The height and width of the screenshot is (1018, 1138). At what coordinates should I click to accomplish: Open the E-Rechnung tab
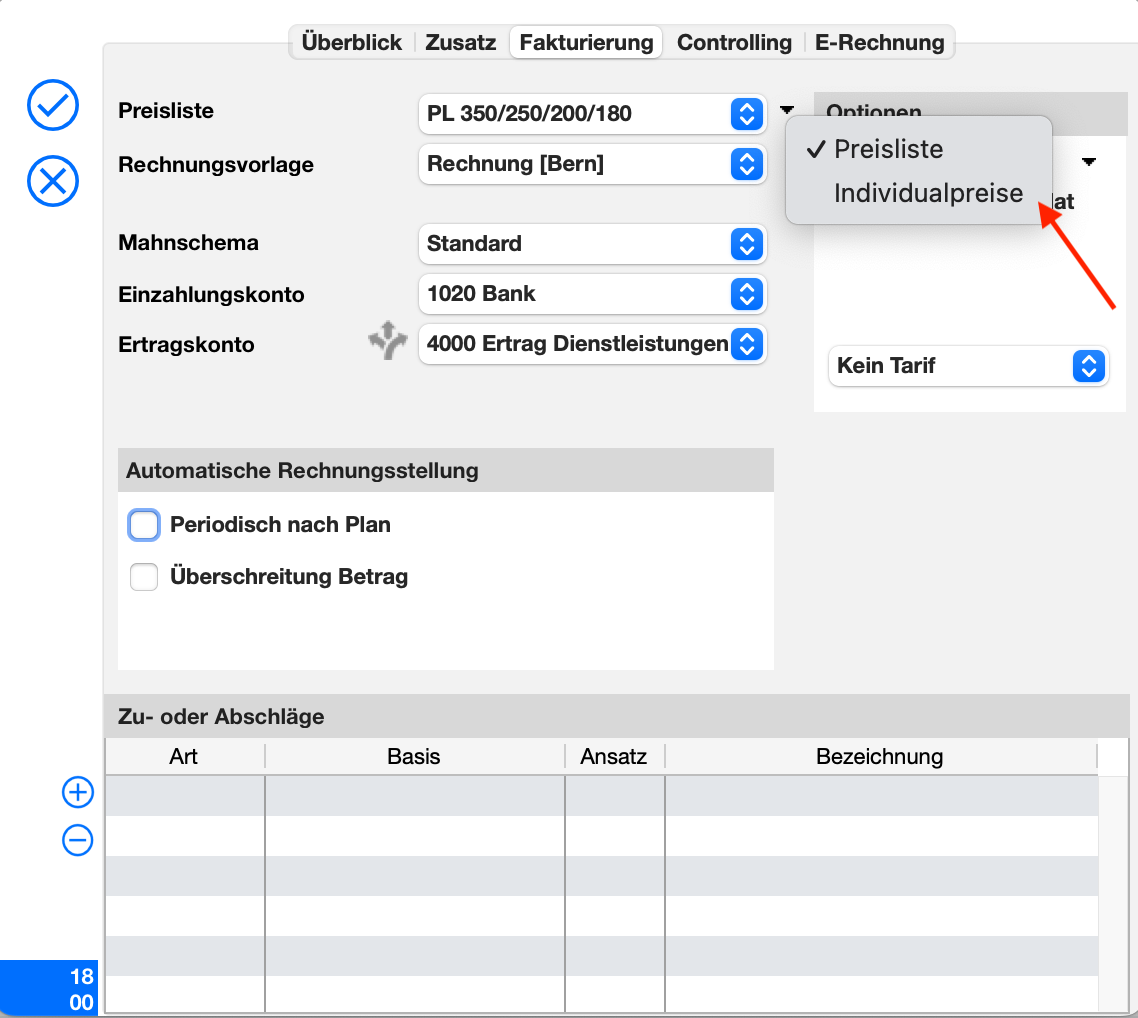click(x=879, y=43)
